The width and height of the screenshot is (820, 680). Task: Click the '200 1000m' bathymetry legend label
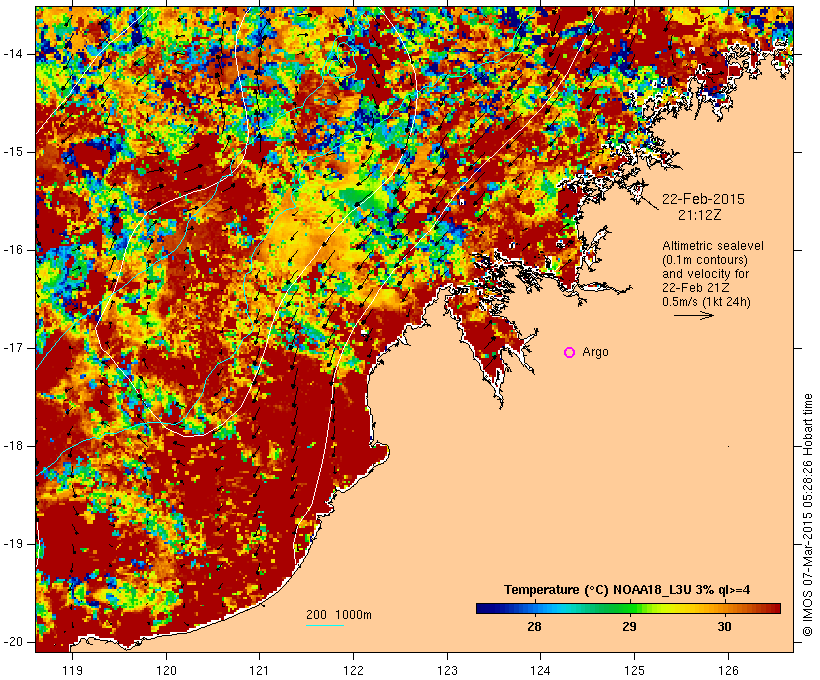coord(339,615)
